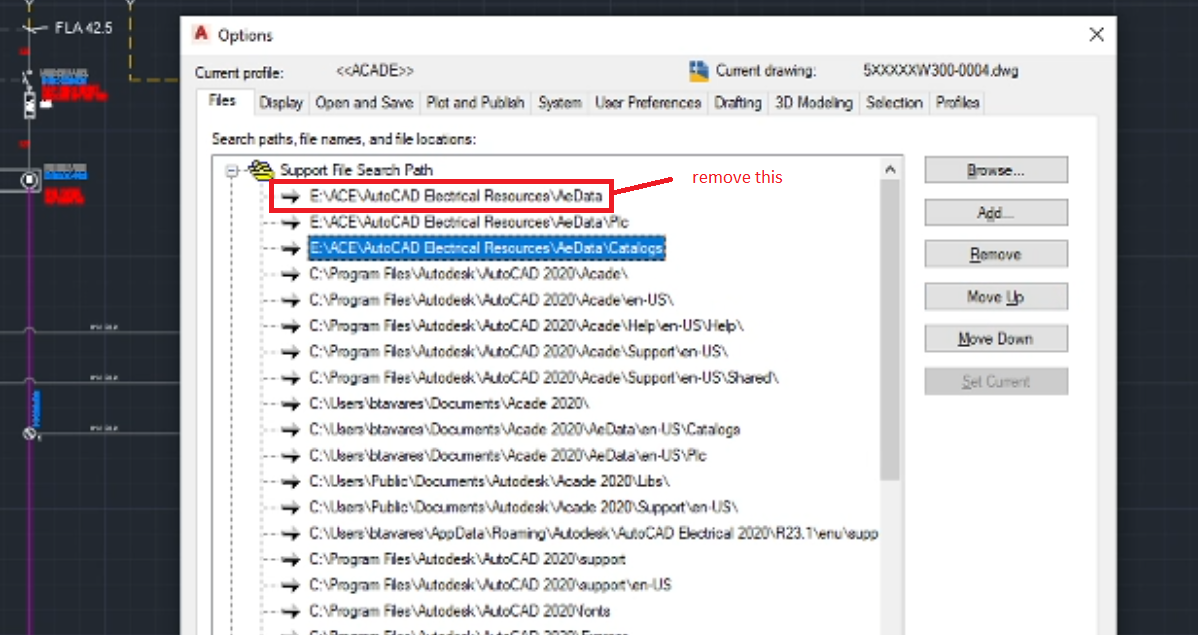
Task: Click the arrow icon beside the AeData path
Action: (x=291, y=195)
